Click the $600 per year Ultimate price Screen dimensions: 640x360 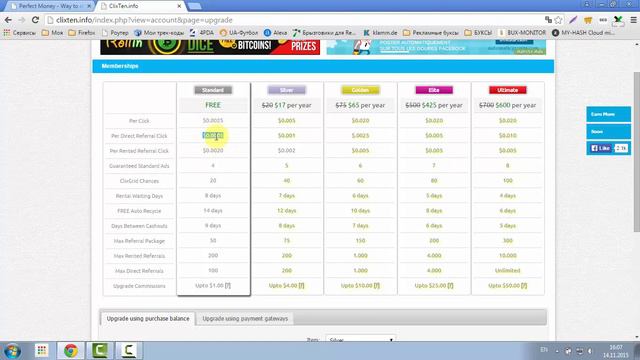click(x=516, y=105)
